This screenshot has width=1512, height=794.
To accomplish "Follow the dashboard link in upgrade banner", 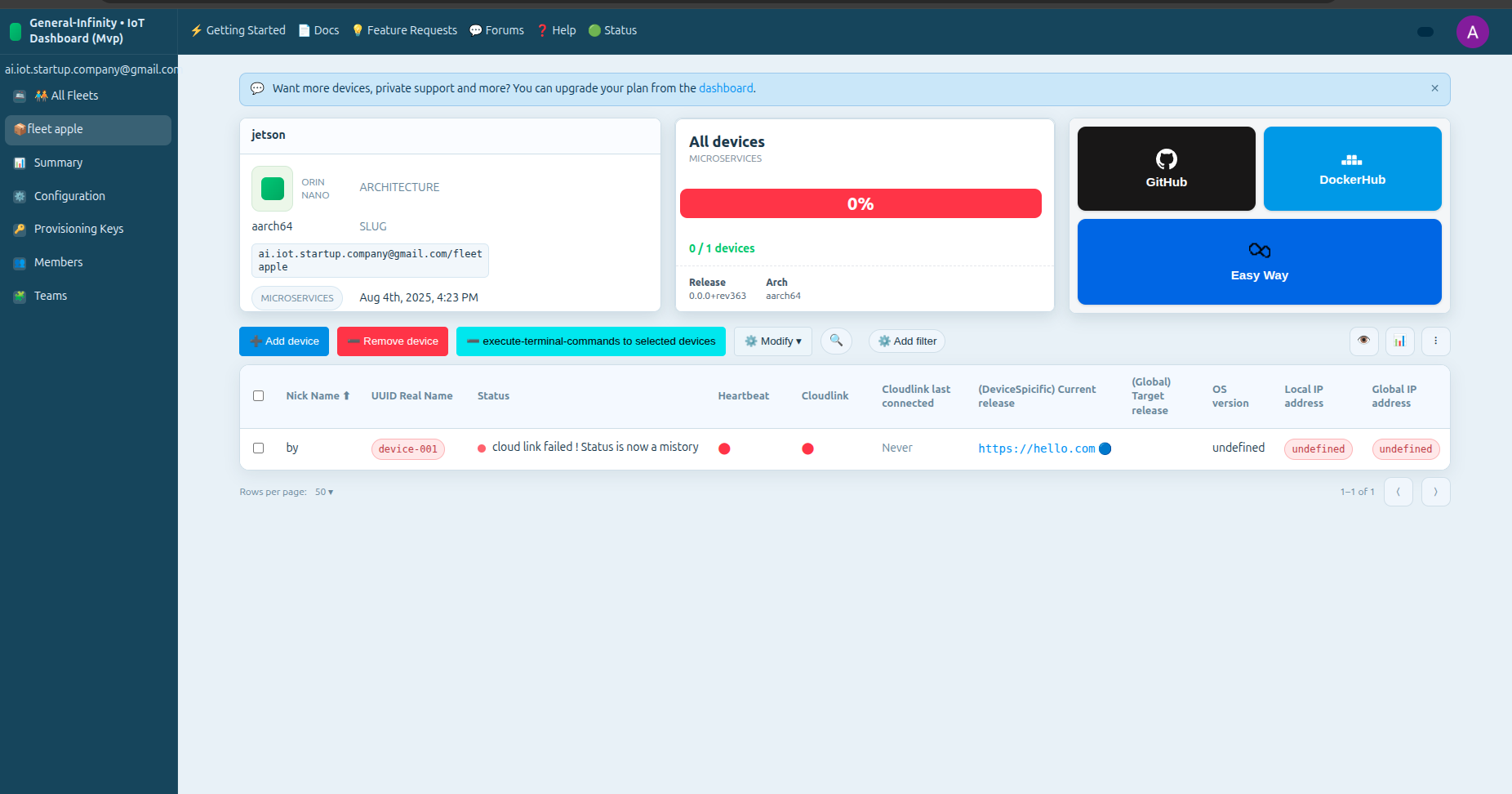I will coord(726,88).
